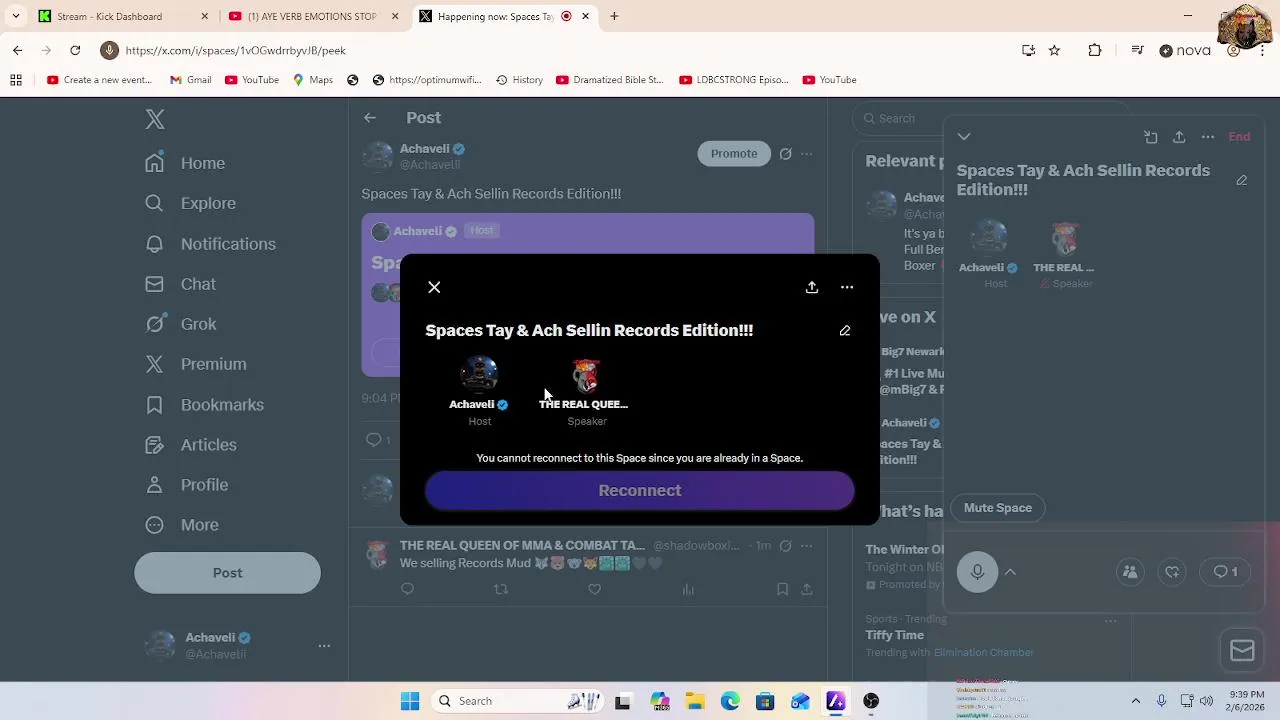Switch to the AYE VERB EMOTIONS YouTube tab
Screen dimensions: 1280x720
(312, 16)
